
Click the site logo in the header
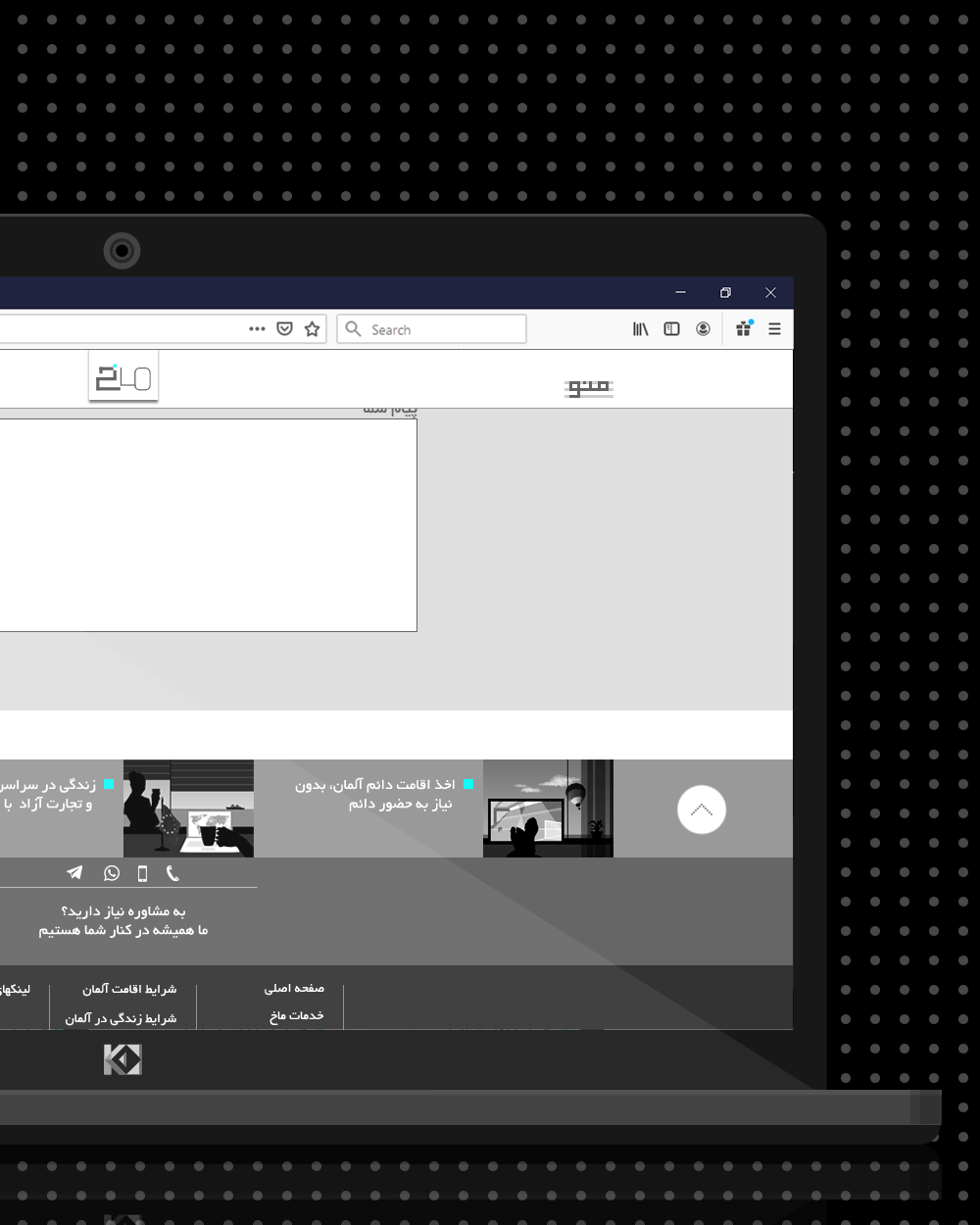coord(123,377)
